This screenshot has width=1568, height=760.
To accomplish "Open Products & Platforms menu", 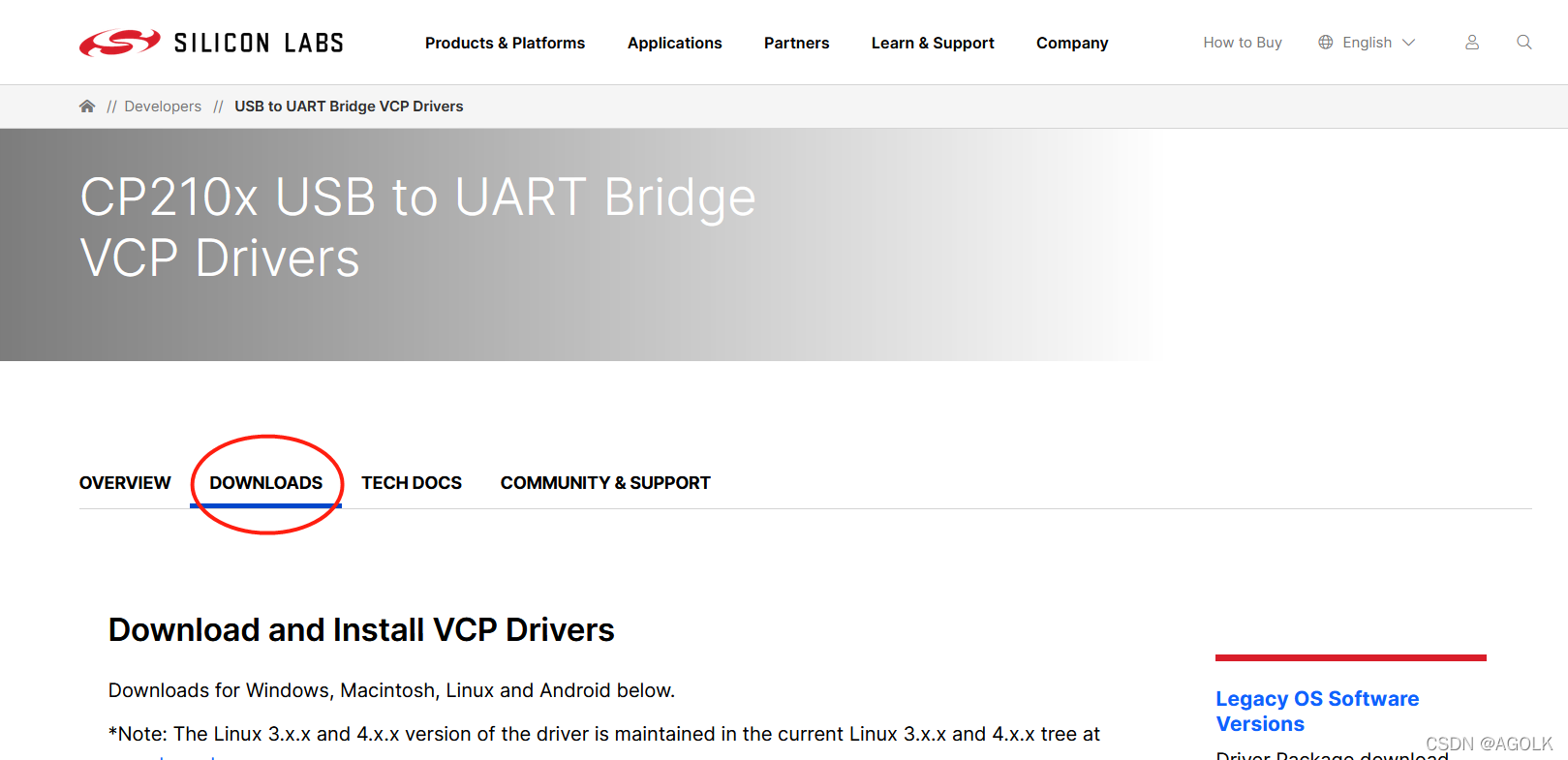I will coord(505,43).
